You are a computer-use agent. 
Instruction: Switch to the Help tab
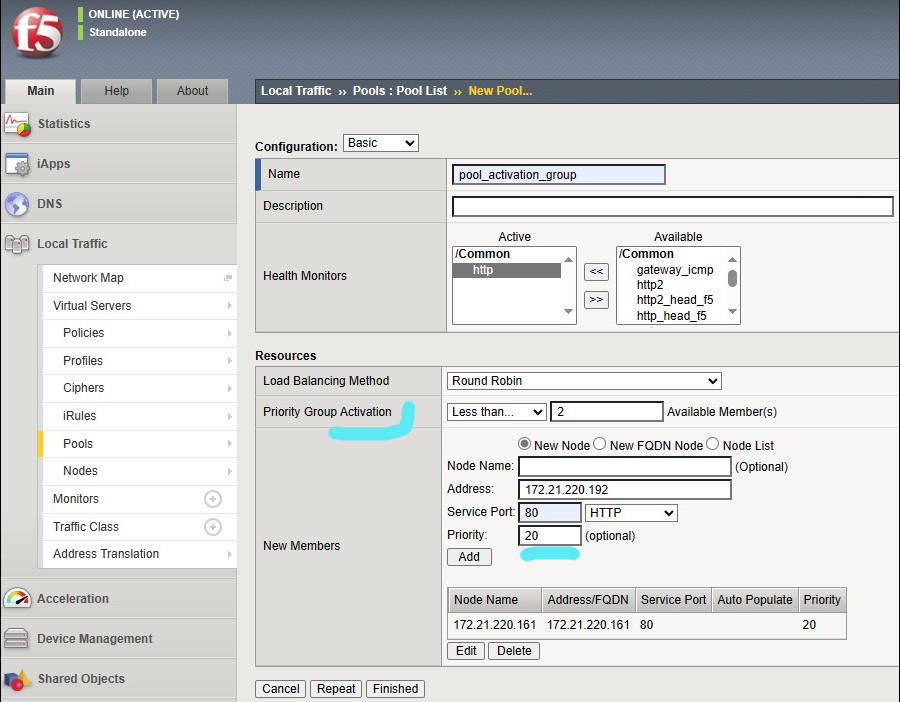pos(117,91)
